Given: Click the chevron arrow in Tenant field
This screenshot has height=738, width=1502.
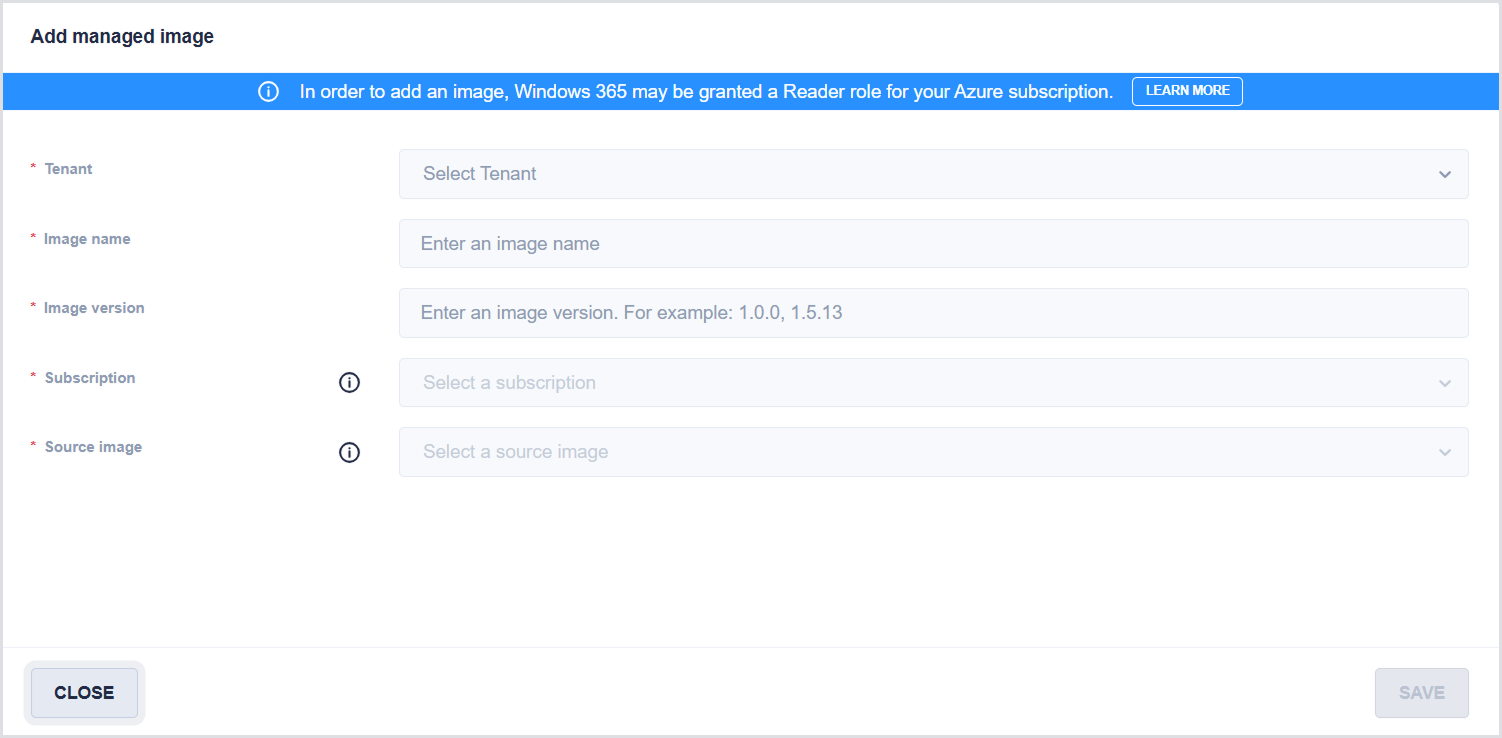Looking at the screenshot, I should (x=1444, y=174).
